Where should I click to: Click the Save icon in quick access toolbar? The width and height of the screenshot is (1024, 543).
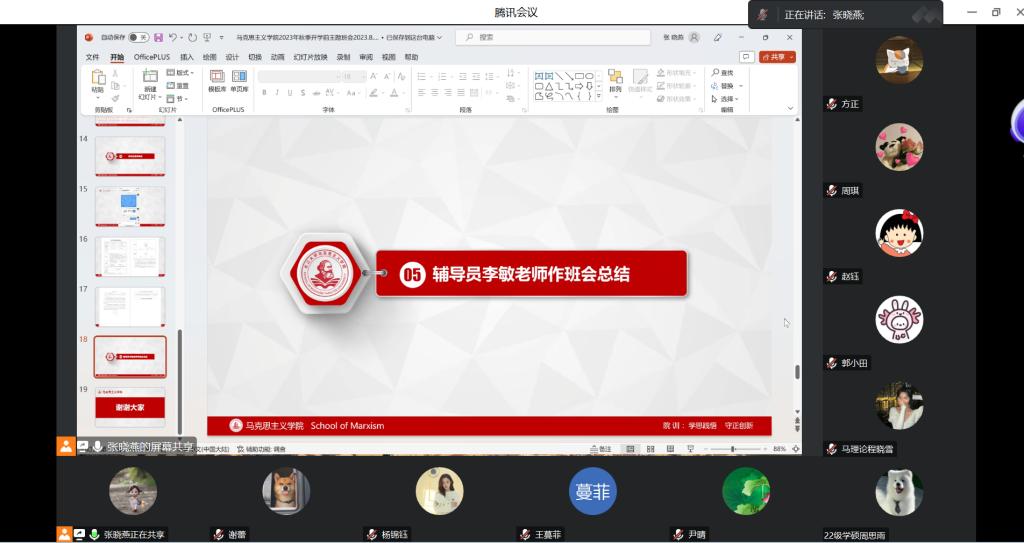coord(158,37)
